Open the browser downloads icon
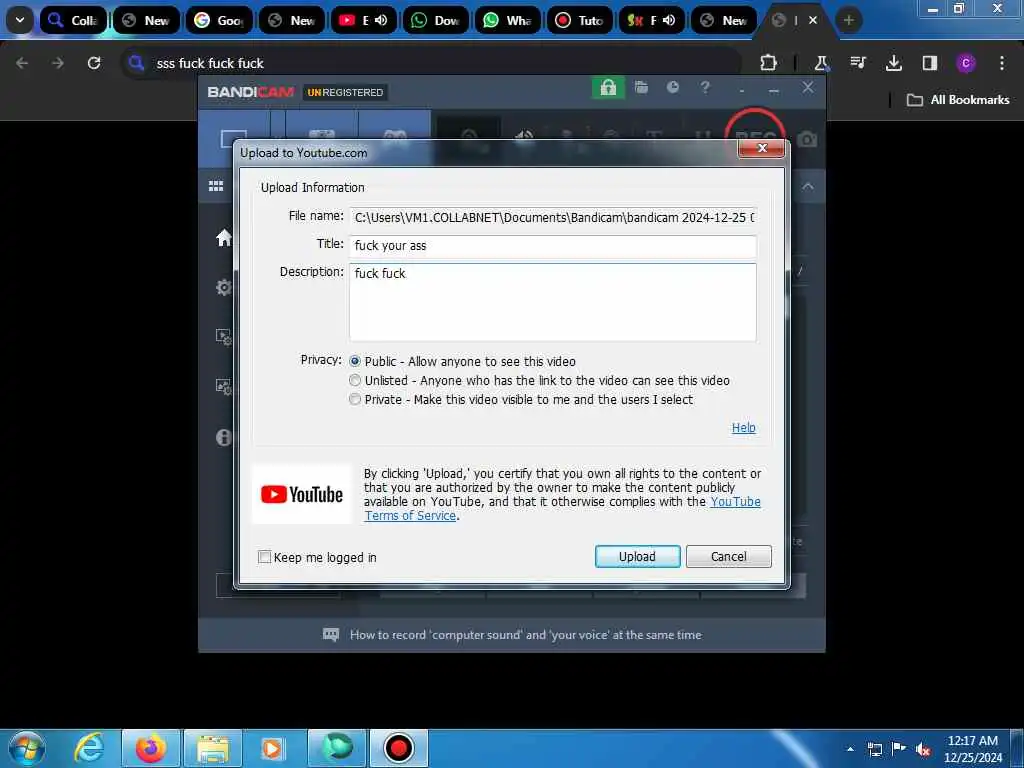Image resolution: width=1024 pixels, height=768 pixels. pyautogui.click(x=893, y=63)
